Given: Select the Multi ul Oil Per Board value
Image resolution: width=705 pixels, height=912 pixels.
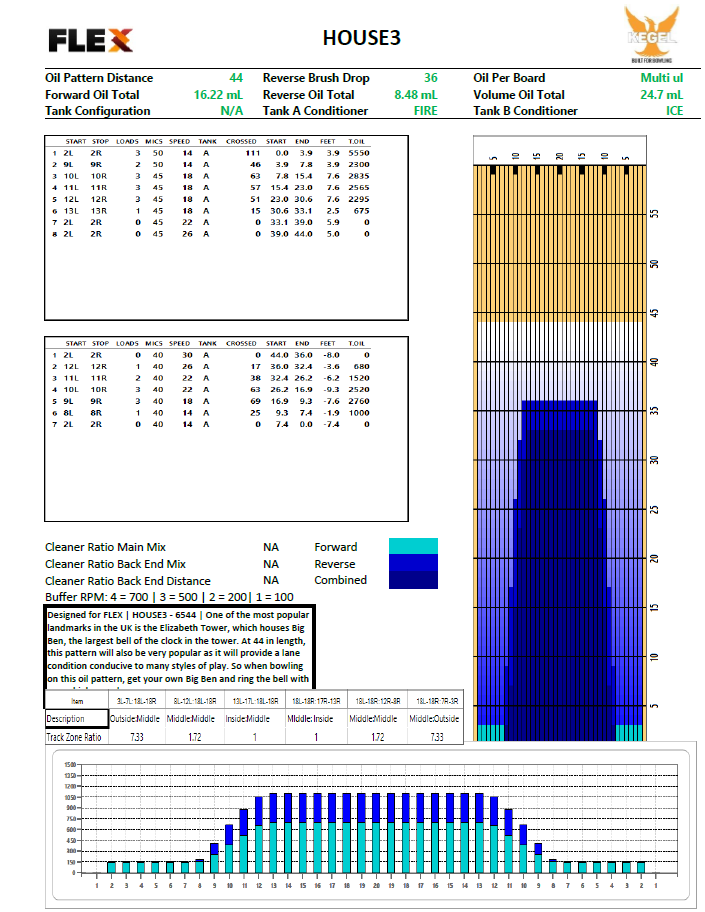Looking at the screenshot, I should (661, 78).
